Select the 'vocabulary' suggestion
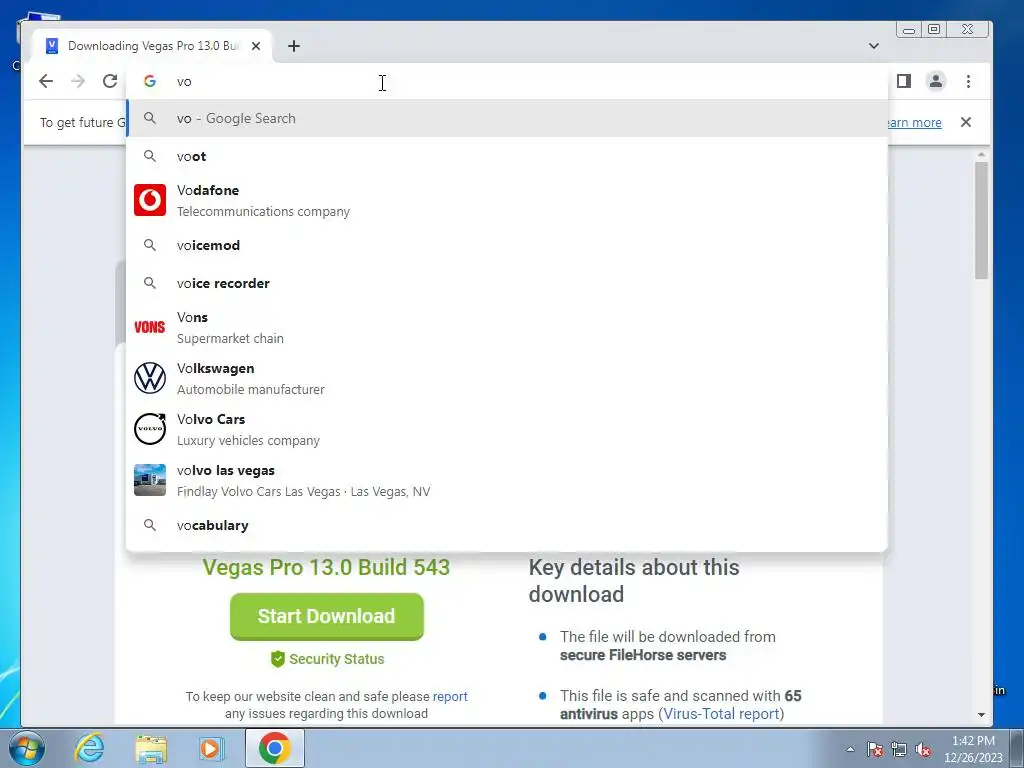1024x768 pixels. (x=507, y=525)
